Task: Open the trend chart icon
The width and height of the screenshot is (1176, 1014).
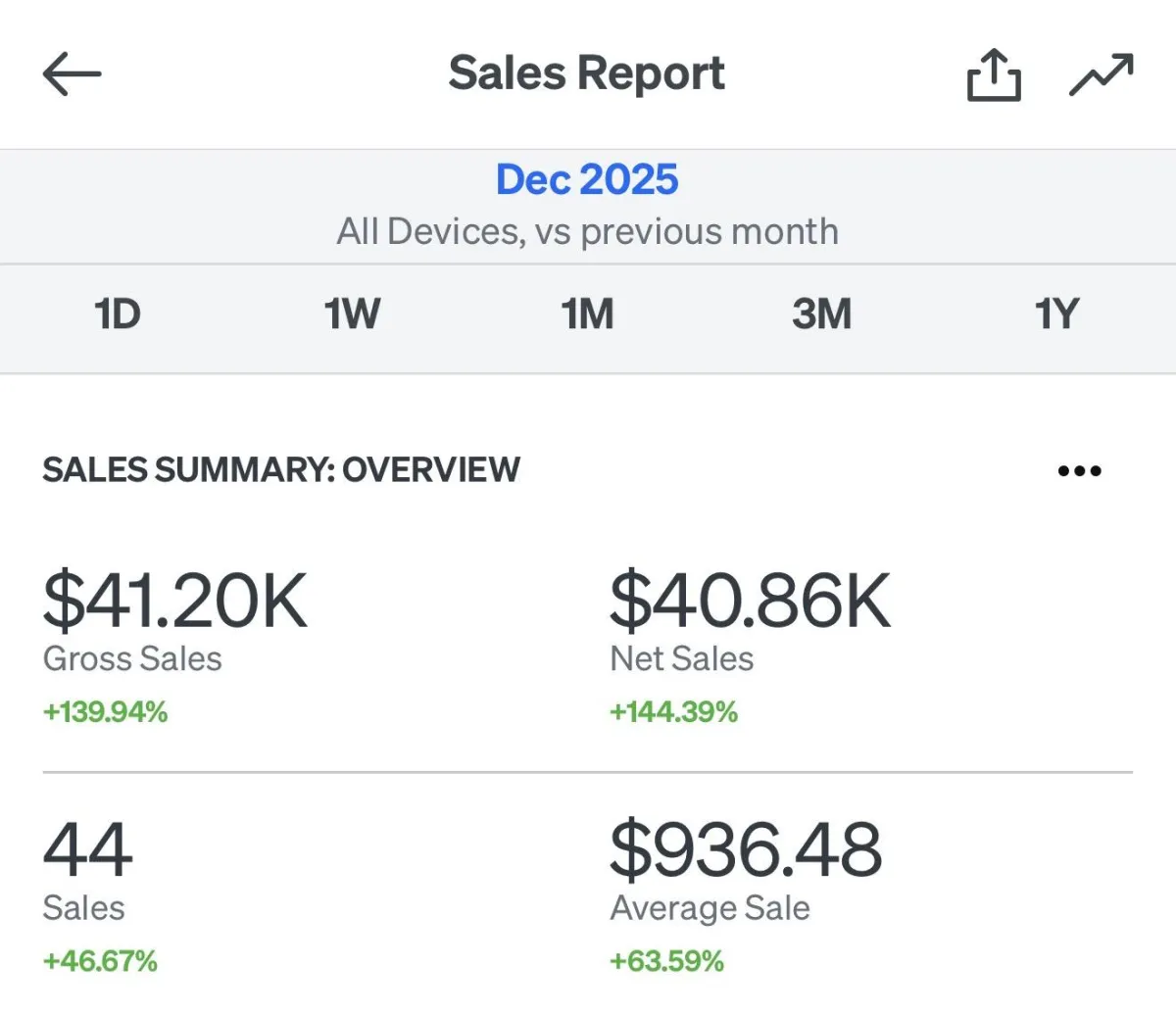Action: tap(1102, 75)
